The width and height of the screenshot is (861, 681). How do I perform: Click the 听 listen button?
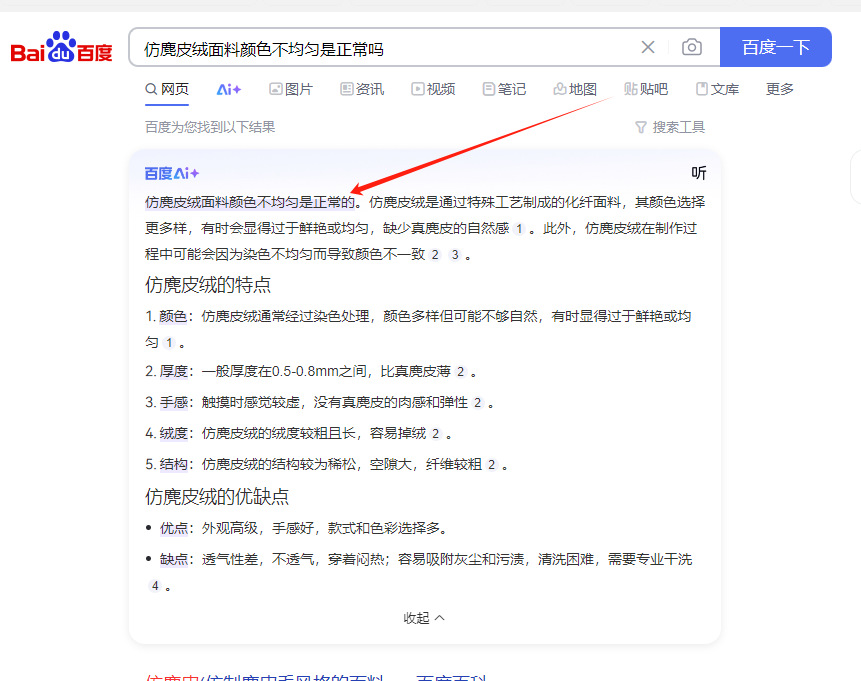(x=699, y=173)
